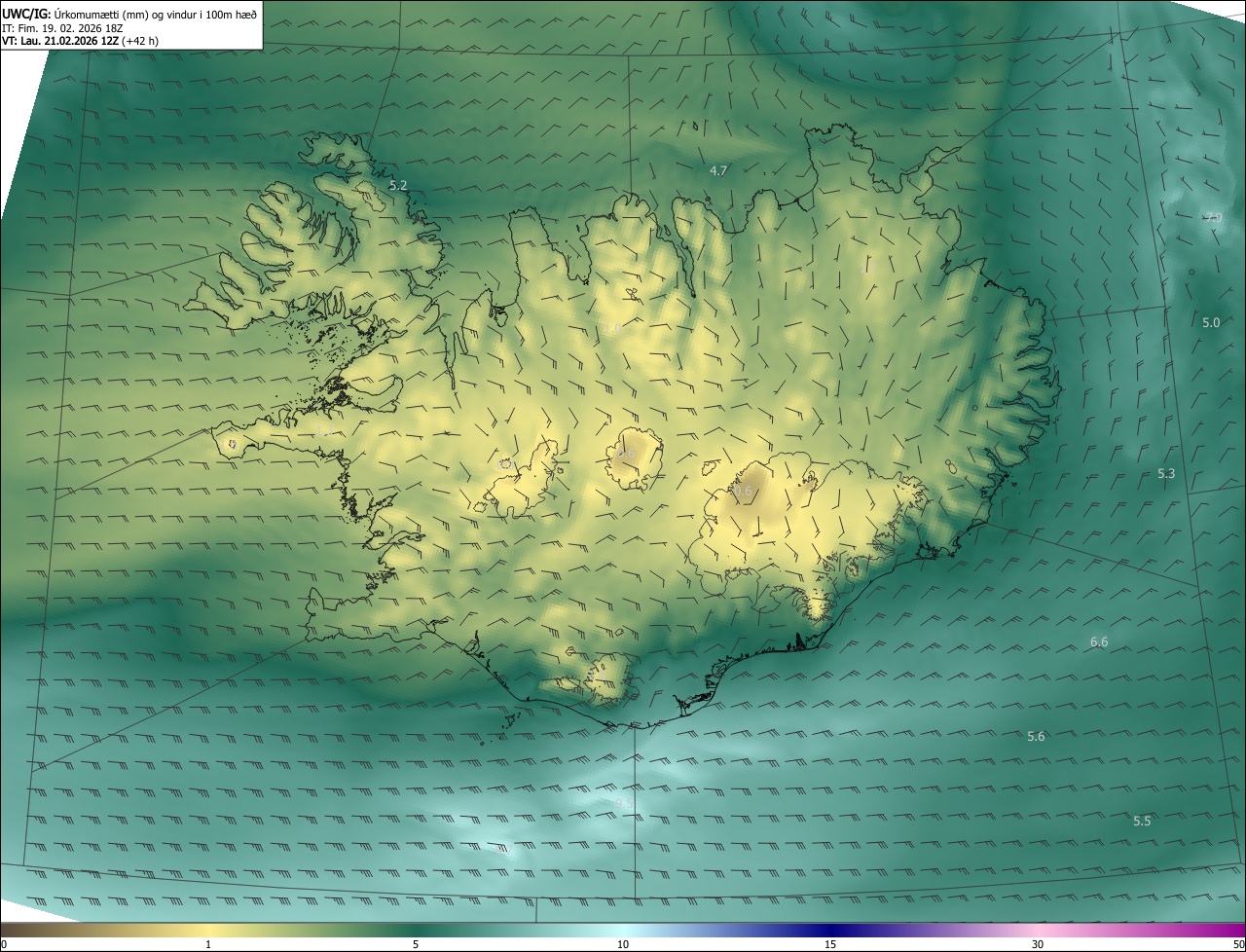Click the color scale tick label "50"
The image size is (1246, 952).
coord(1238,944)
